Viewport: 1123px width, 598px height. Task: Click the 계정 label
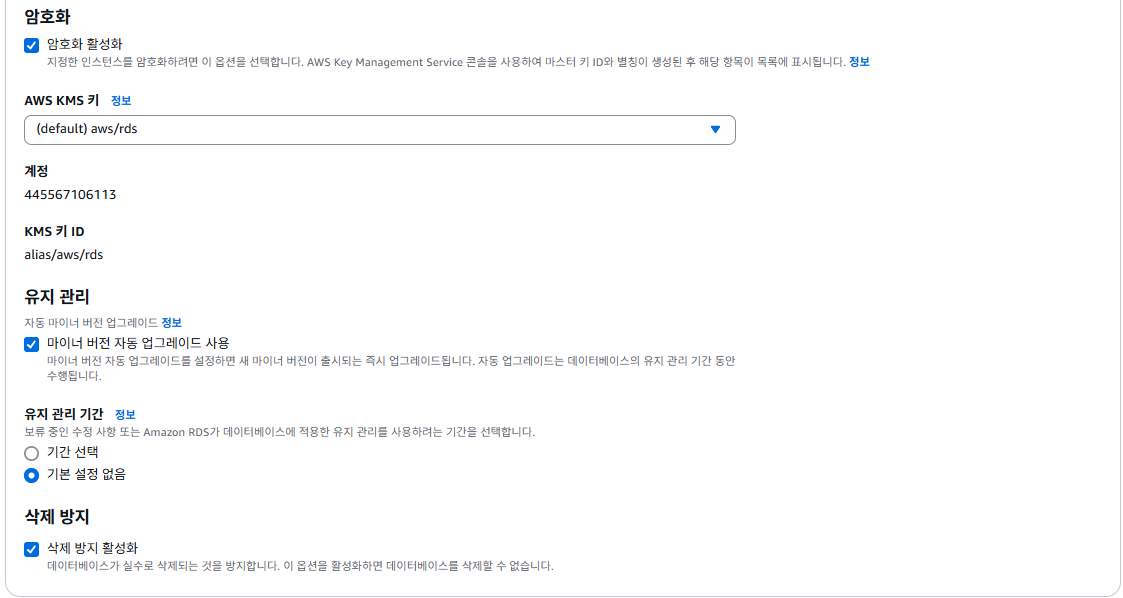(x=37, y=171)
